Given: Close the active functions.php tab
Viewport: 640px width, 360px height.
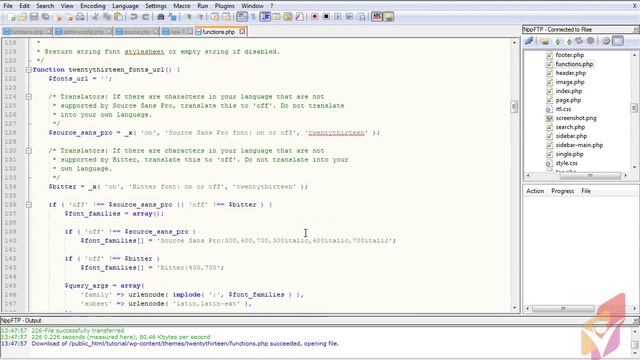Looking at the screenshot, I should click(x=242, y=31).
